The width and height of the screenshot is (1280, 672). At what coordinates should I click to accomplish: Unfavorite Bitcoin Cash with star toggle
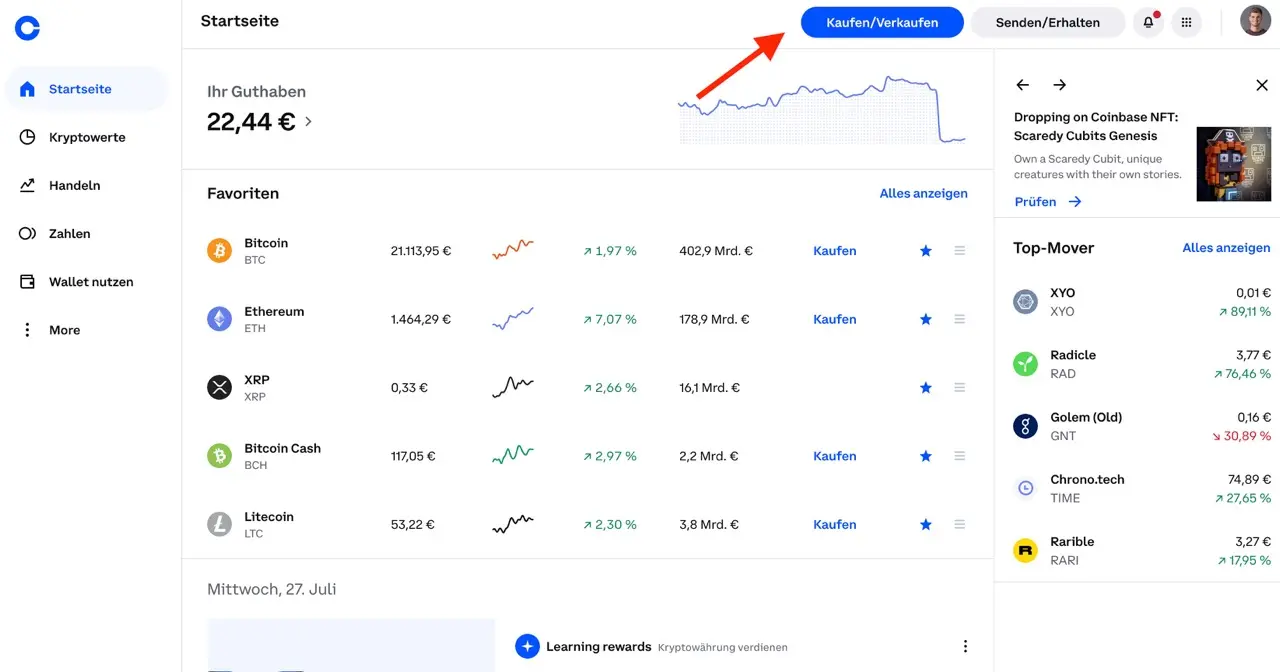(x=926, y=456)
